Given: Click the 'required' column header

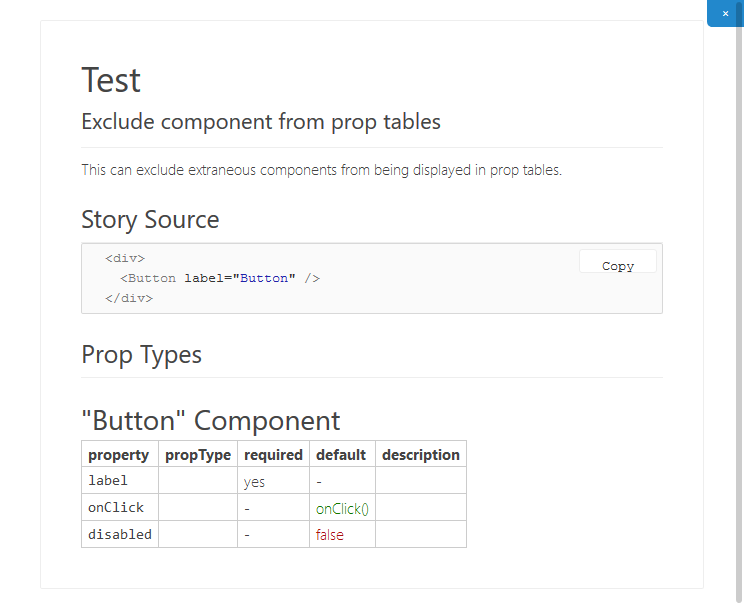Looking at the screenshot, I should 273,454.
